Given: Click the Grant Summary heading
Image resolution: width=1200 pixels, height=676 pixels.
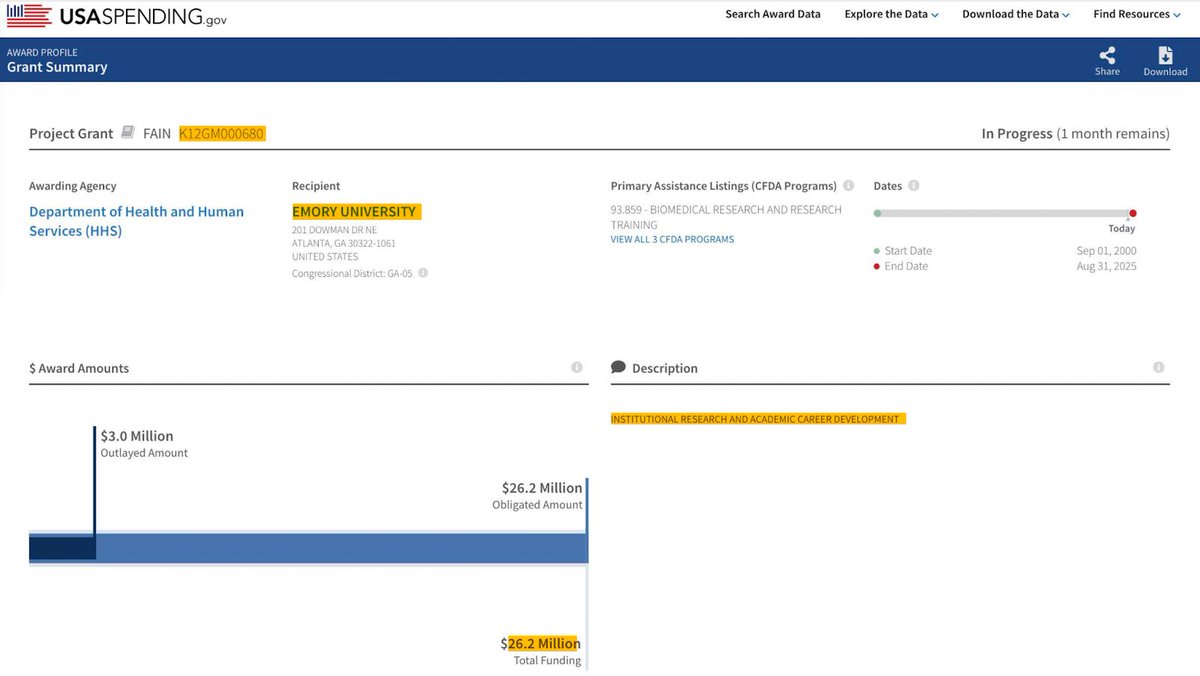Looking at the screenshot, I should click(x=57, y=67).
